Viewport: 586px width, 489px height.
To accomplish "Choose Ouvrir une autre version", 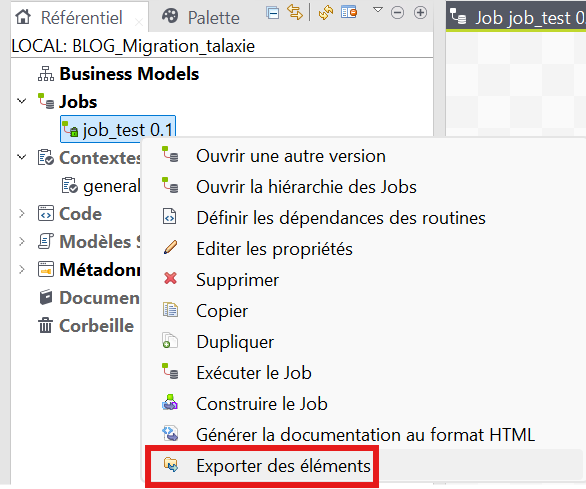I will (x=291, y=156).
